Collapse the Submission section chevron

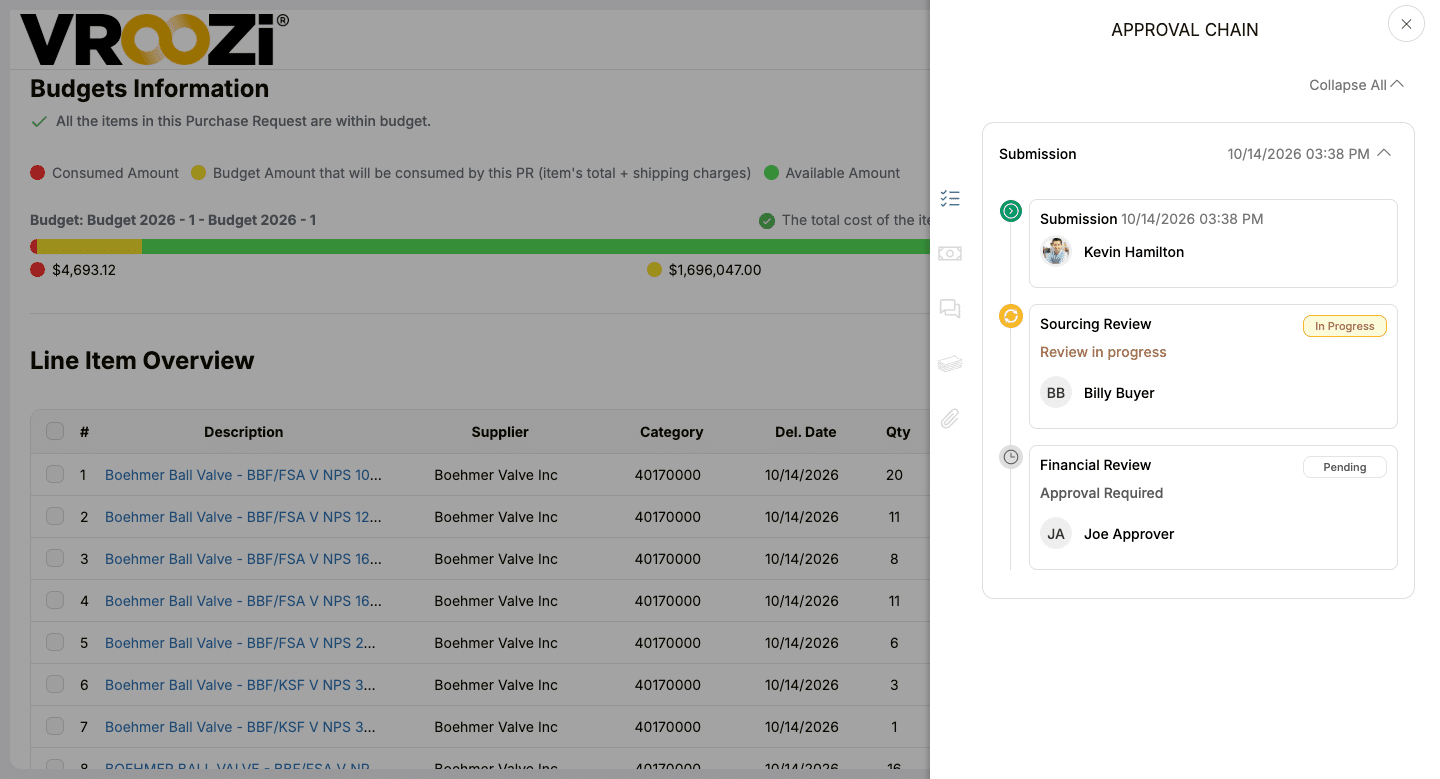tap(1384, 154)
